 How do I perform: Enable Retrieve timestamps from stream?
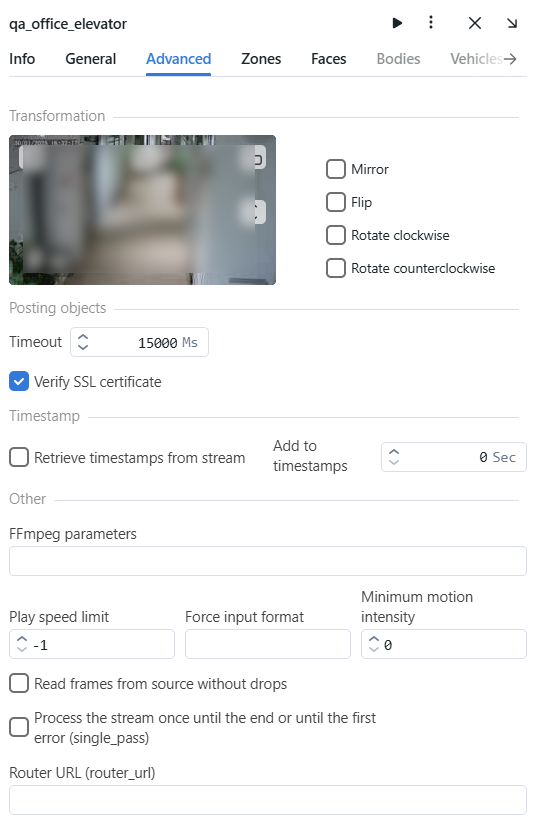tap(19, 457)
